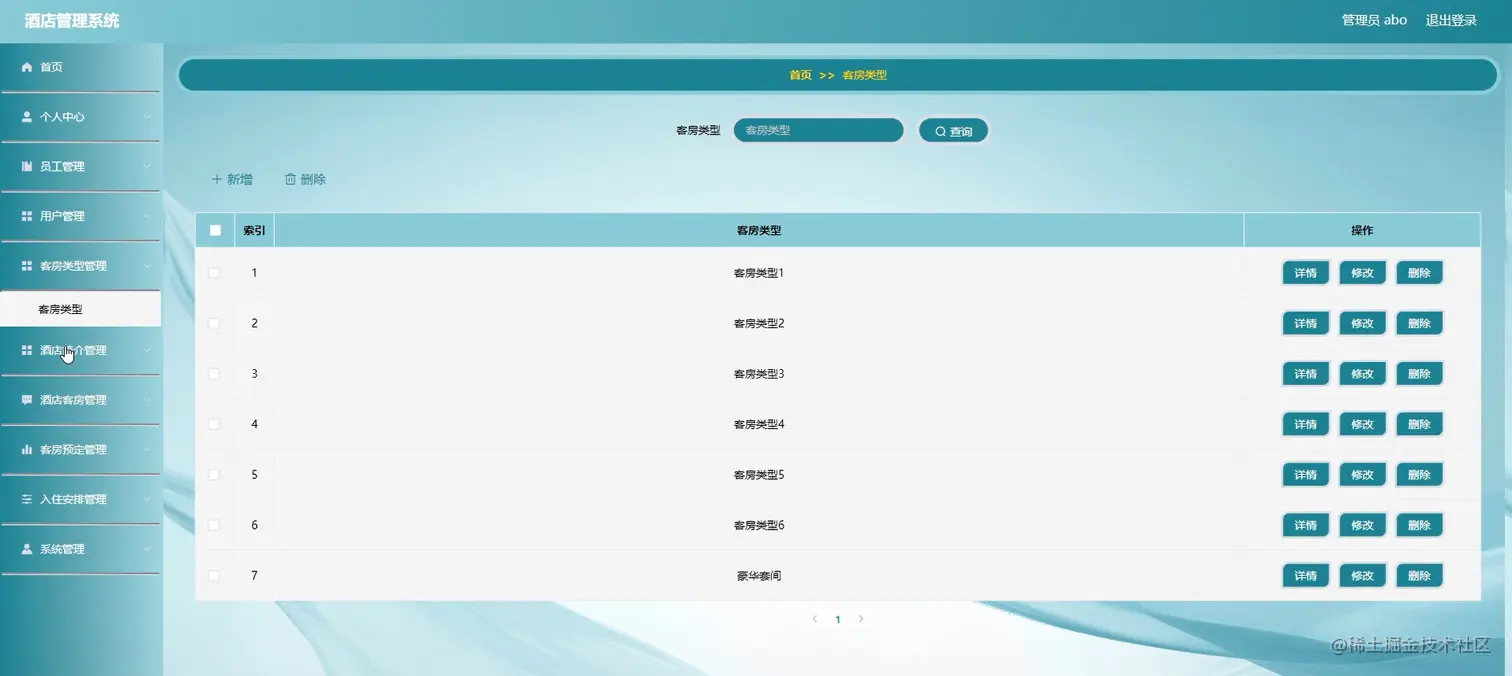Click page number 1 in pagination

(838, 620)
